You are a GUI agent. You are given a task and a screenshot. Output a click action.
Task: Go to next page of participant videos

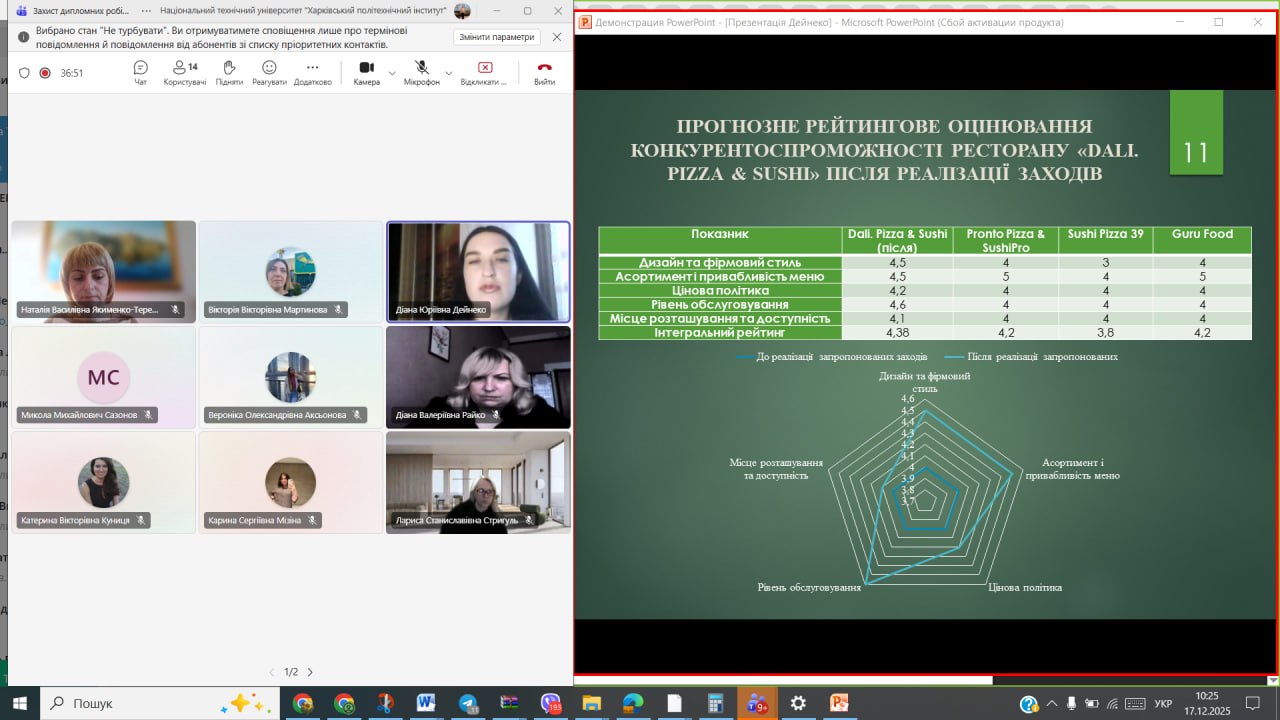click(310, 672)
